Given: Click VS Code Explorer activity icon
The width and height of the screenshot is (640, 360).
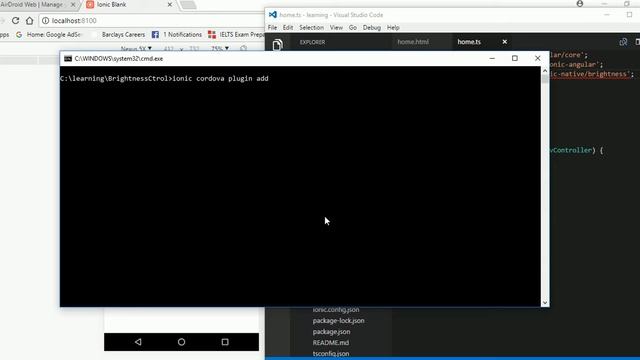Looking at the screenshot, I should click(x=278, y=44).
